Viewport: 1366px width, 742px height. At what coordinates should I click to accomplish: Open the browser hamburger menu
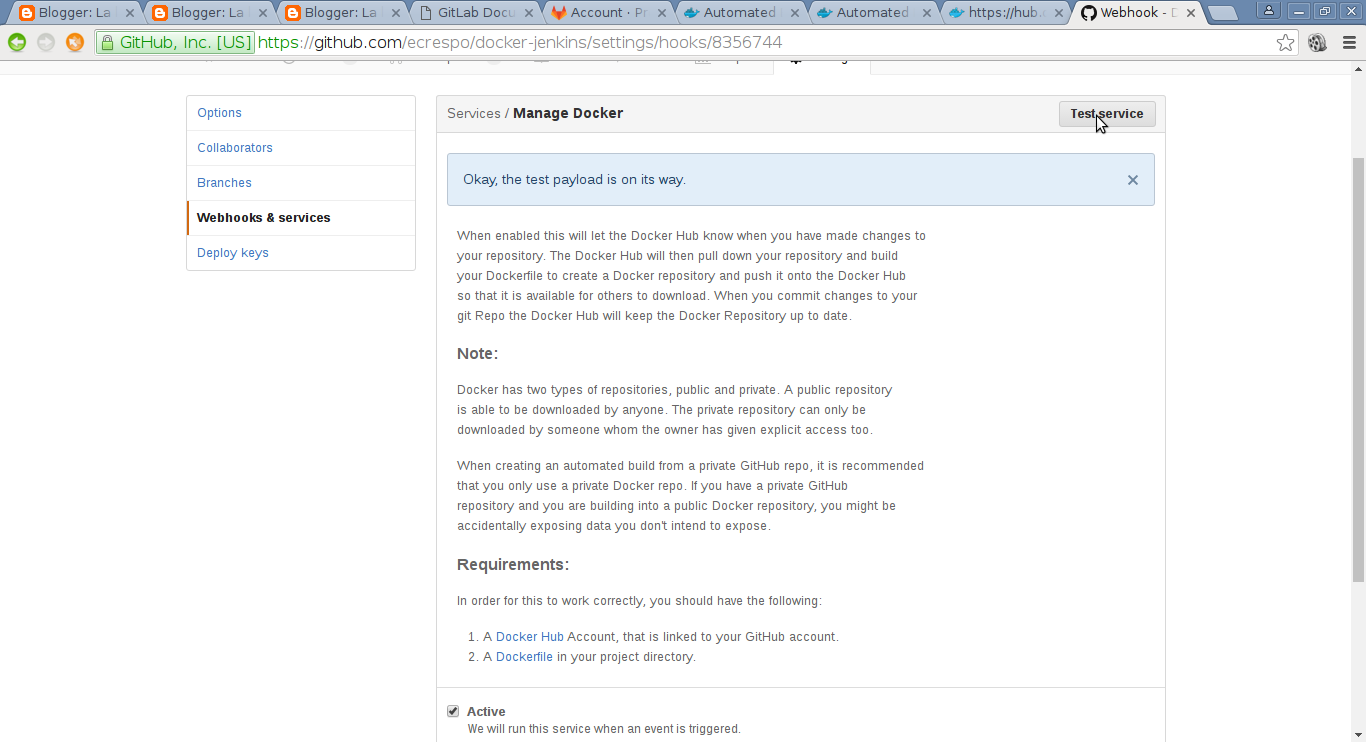coord(1348,43)
